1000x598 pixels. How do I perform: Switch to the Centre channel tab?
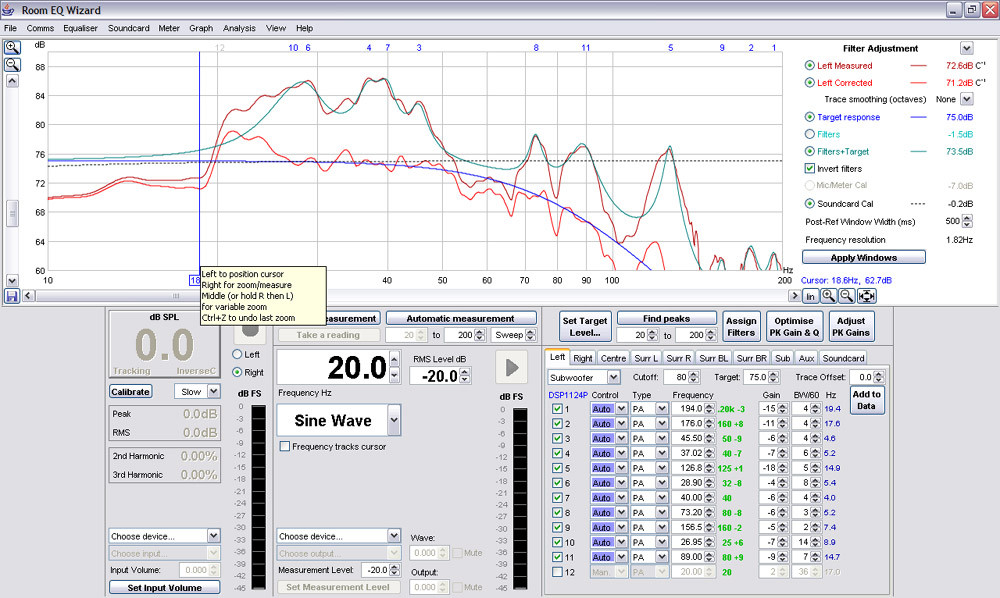pos(613,358)
